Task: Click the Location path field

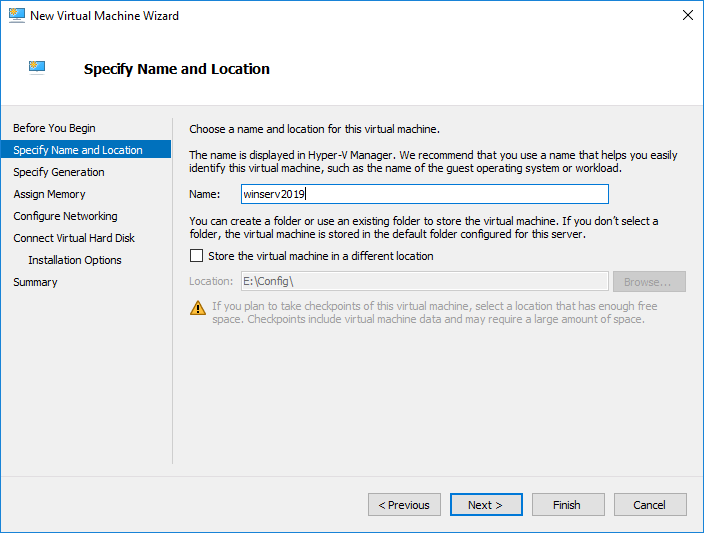Action: coord(424,282)
